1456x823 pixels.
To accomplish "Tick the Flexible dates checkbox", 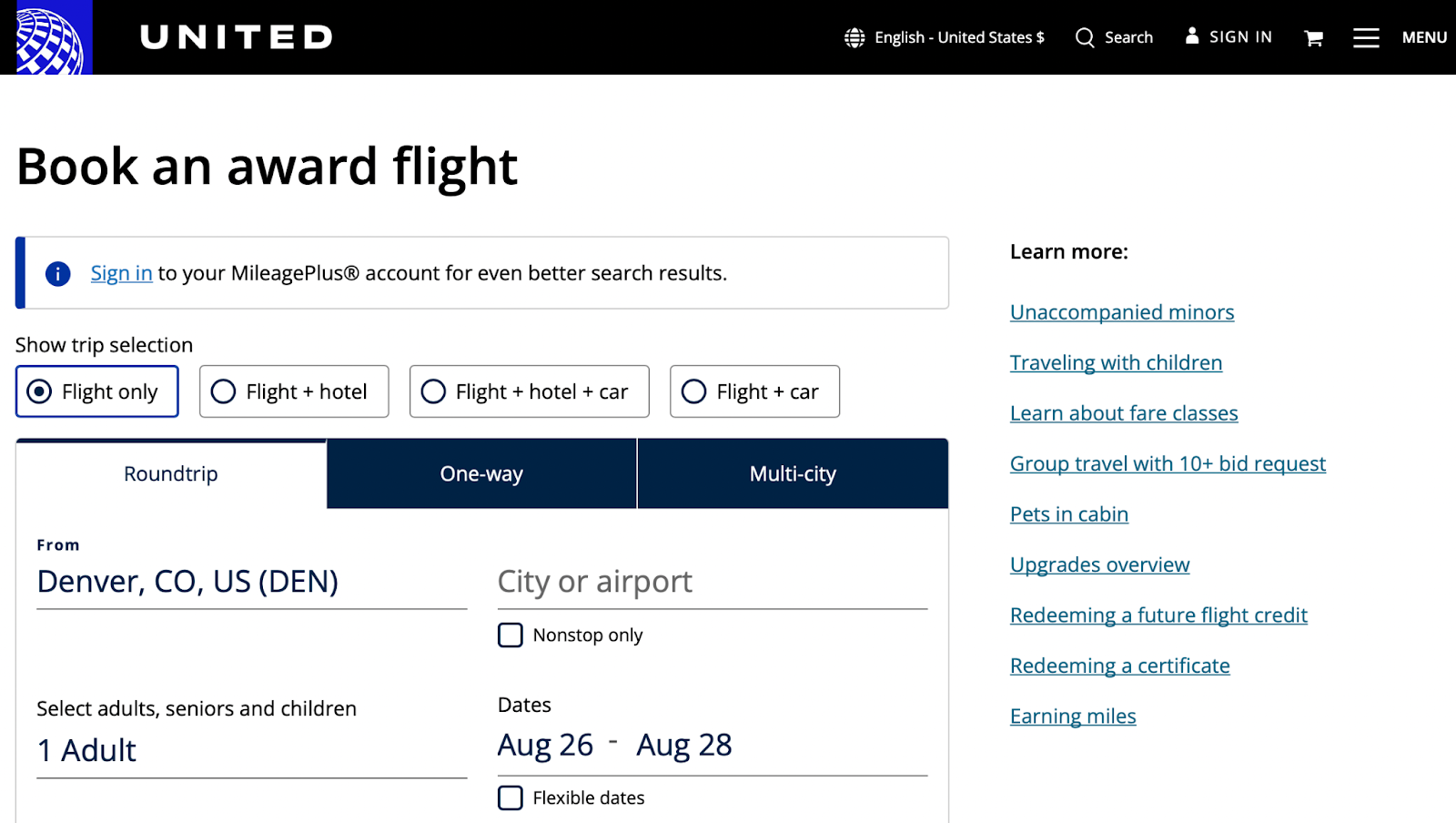I will pos(511,798).
